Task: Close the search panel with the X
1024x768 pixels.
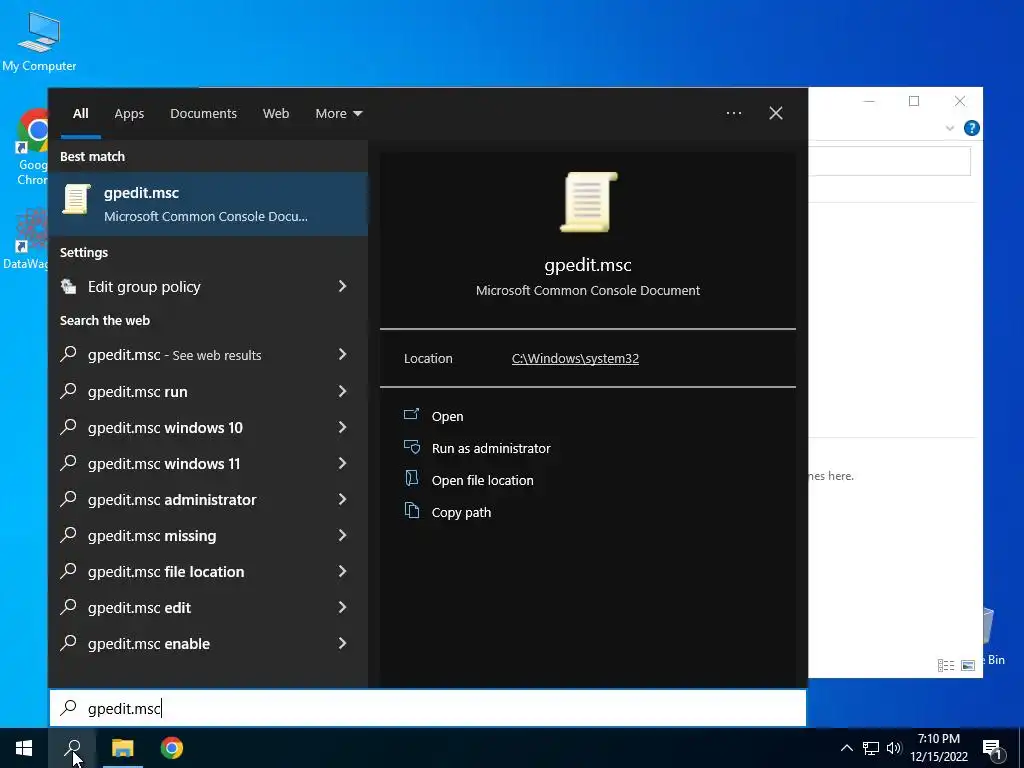Action: 776,113
